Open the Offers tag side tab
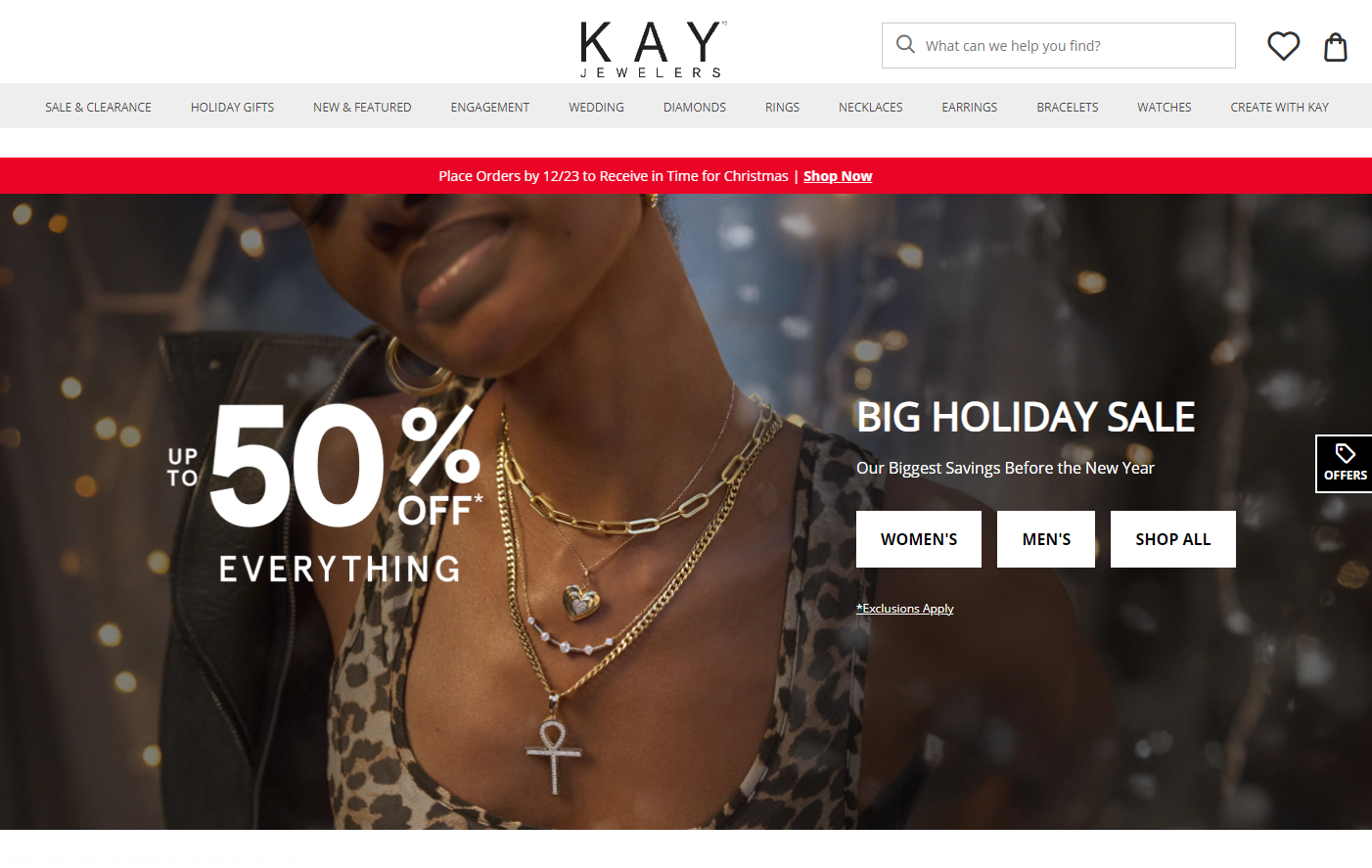 pyautogui.click(x=1345, y=463)
